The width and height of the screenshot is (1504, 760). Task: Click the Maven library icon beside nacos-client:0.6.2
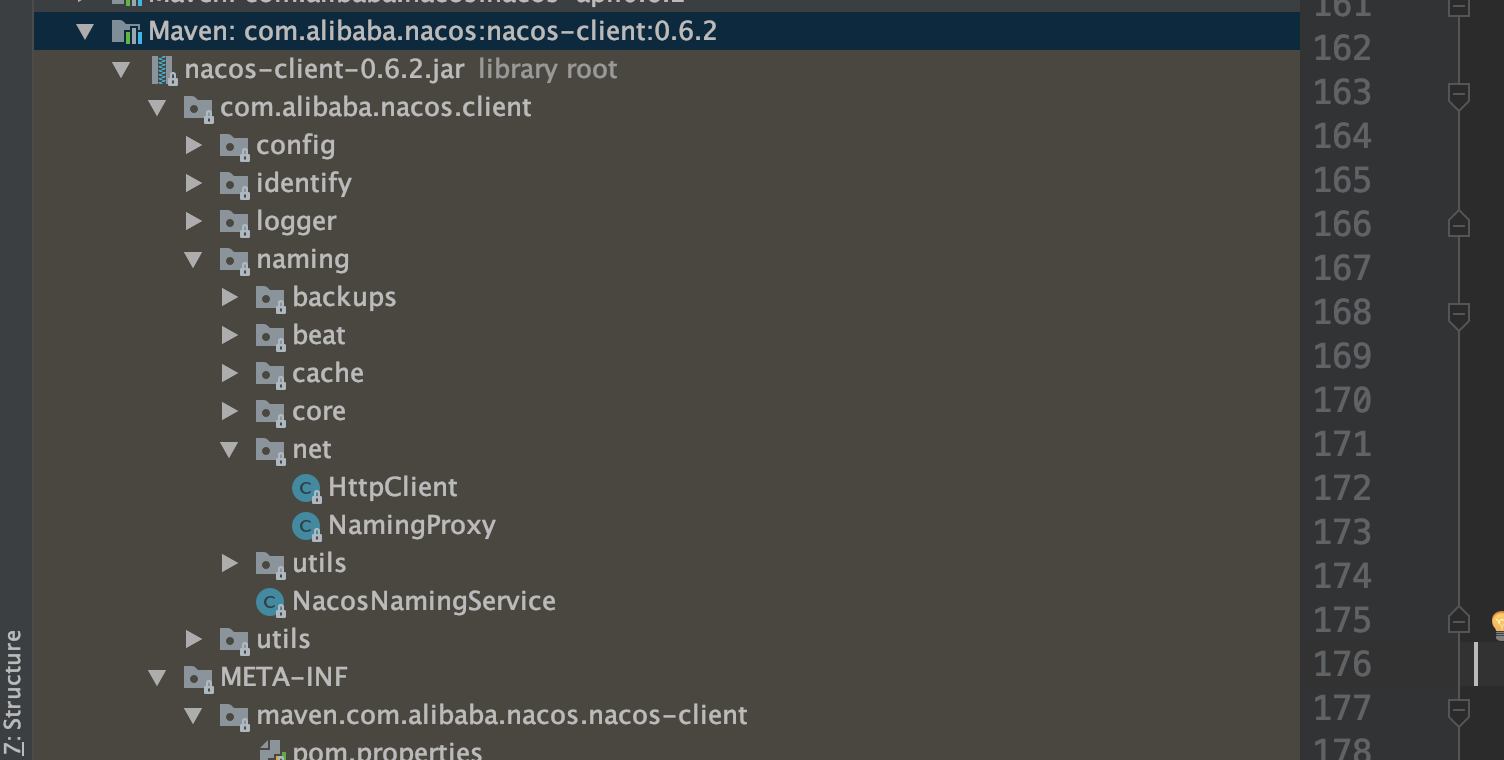point(127,31)
